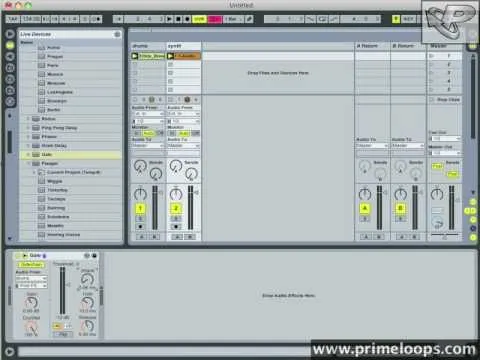This screenshot has height=360, width=480.
Task: Toggle track 1 activator button
Action: 140,209
